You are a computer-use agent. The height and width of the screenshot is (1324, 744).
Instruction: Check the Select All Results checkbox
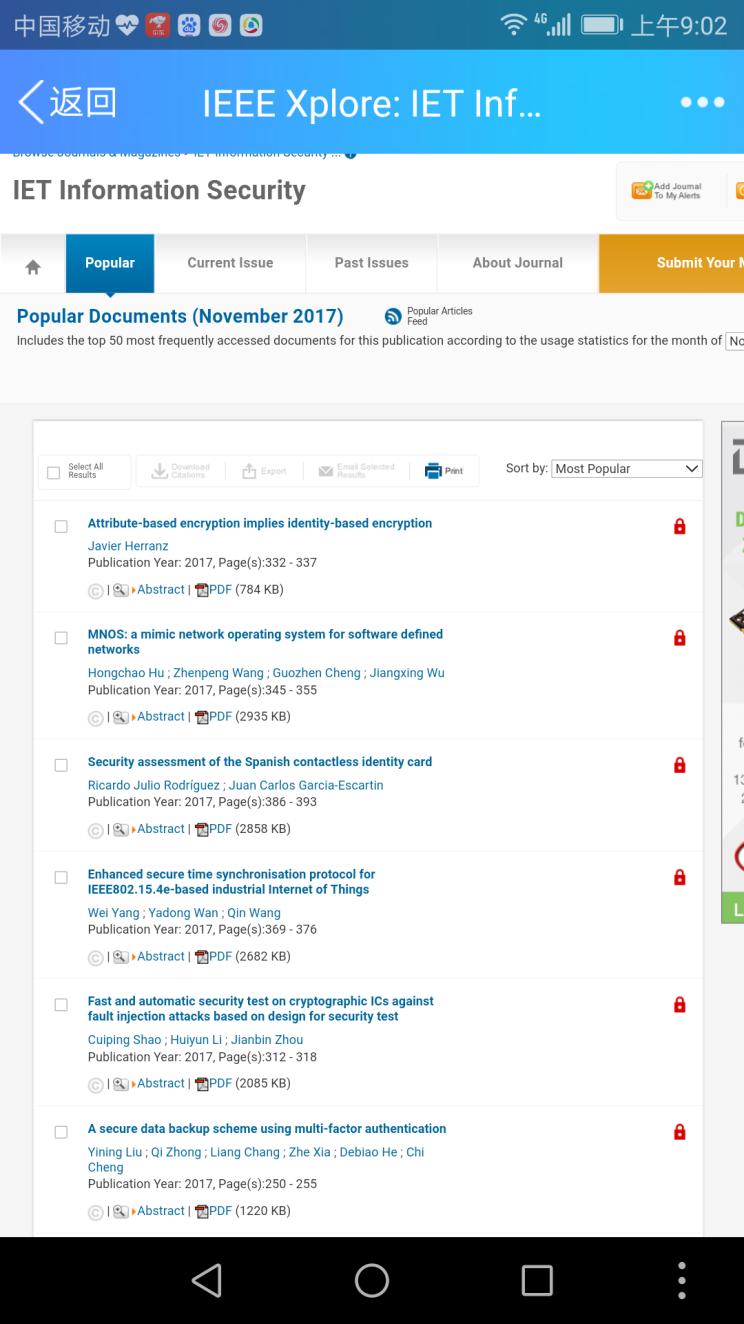coord(54,473)
